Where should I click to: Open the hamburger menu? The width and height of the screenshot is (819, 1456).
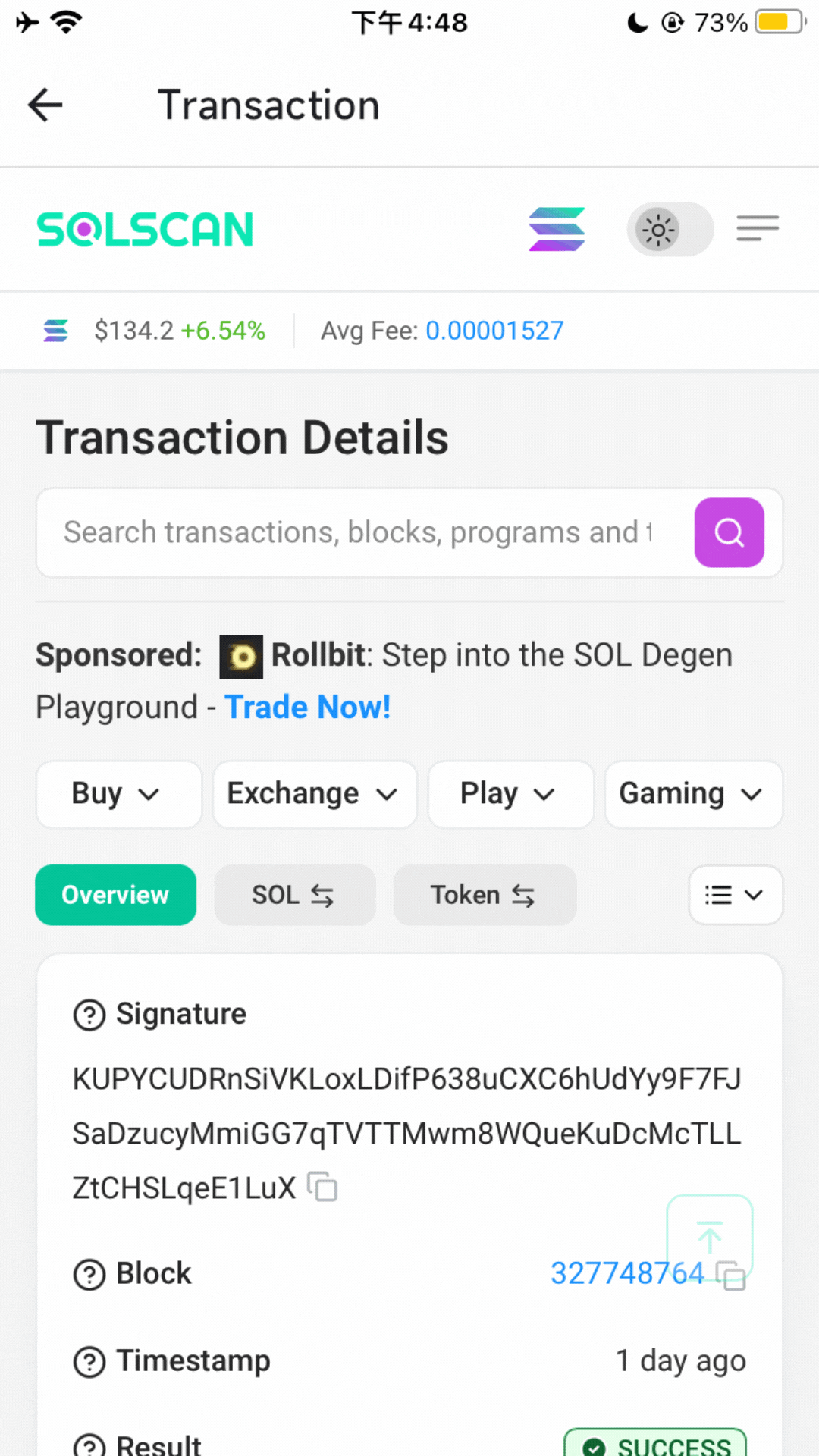[757, 228]
